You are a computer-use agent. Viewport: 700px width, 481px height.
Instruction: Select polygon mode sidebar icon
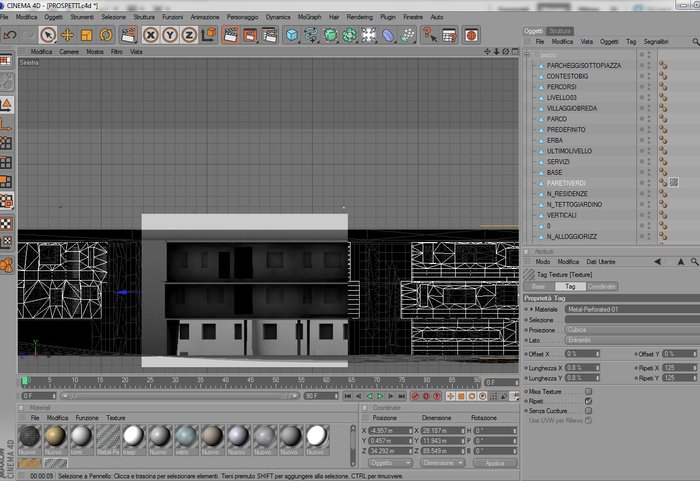[x=6, y=182]
